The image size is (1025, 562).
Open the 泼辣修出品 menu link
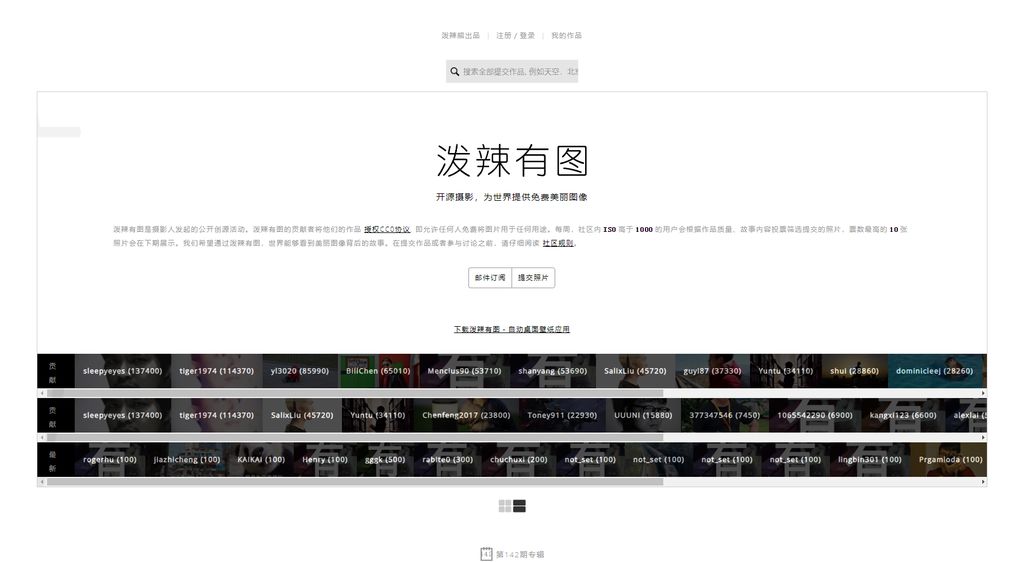tap(460, 35)
